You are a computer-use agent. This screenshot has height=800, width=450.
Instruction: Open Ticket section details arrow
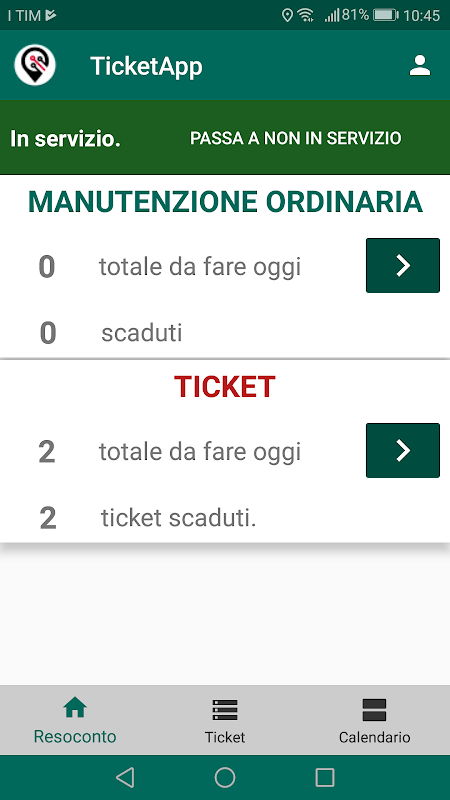(x=403, y=450)
